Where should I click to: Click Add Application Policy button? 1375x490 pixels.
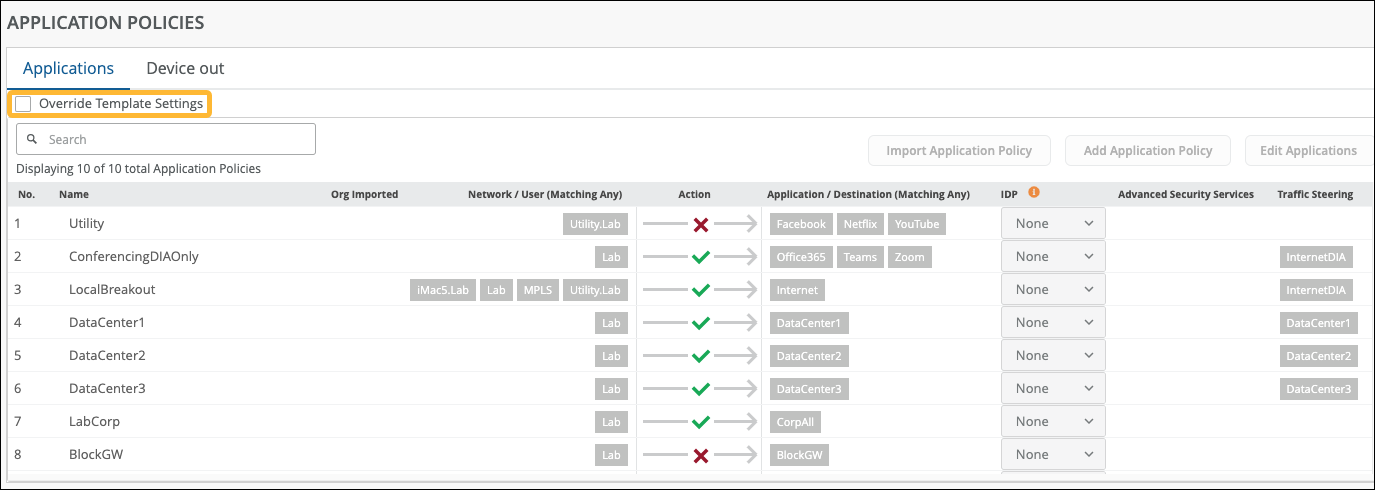tap(1147, 151)
